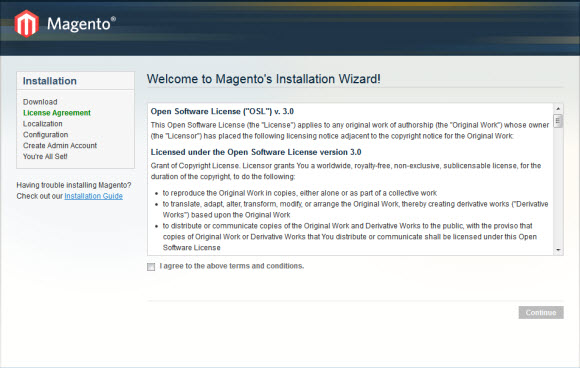Select the License Agreement step

57,113
